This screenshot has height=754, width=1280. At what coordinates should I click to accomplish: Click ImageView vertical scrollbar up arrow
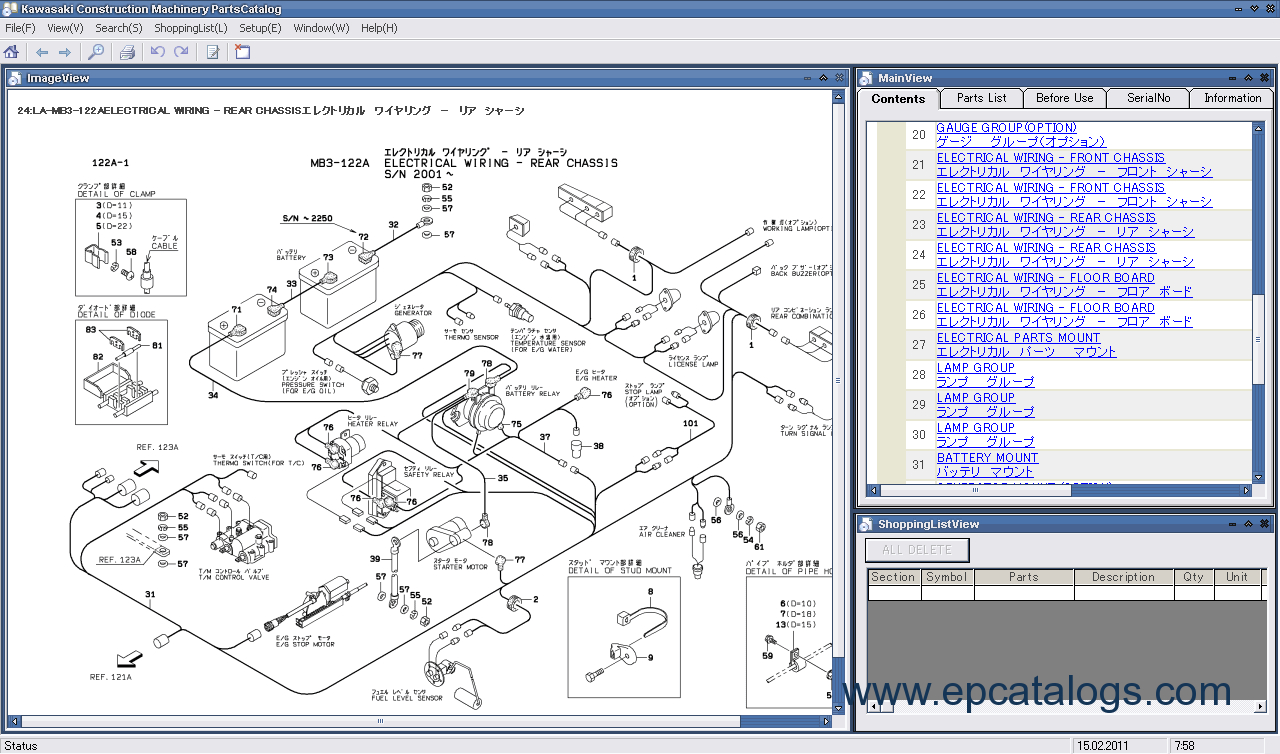point(838,97)
